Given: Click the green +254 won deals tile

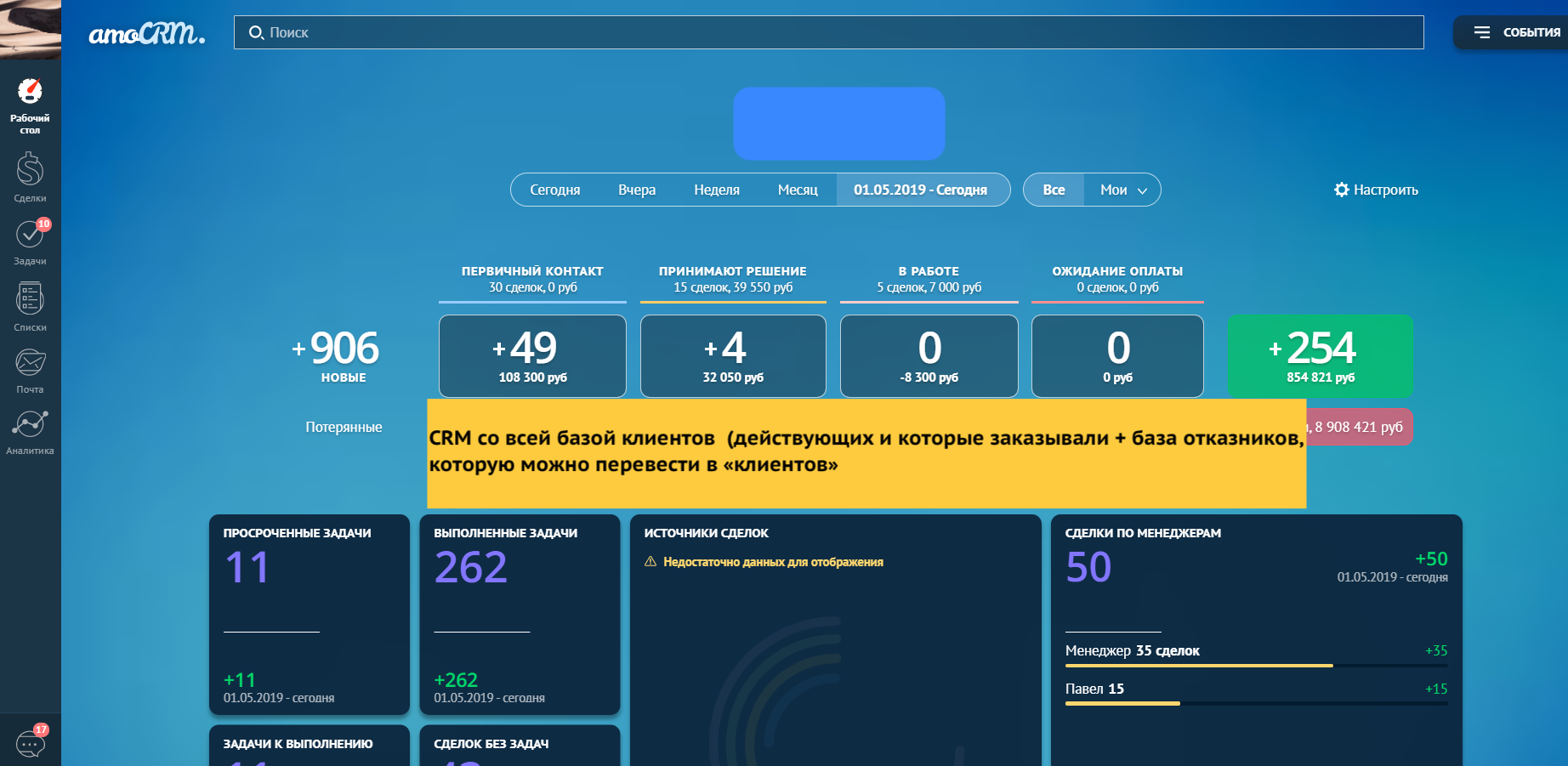Looking at the screenshot, I should pyautogui.click(x=1320, y=355).
